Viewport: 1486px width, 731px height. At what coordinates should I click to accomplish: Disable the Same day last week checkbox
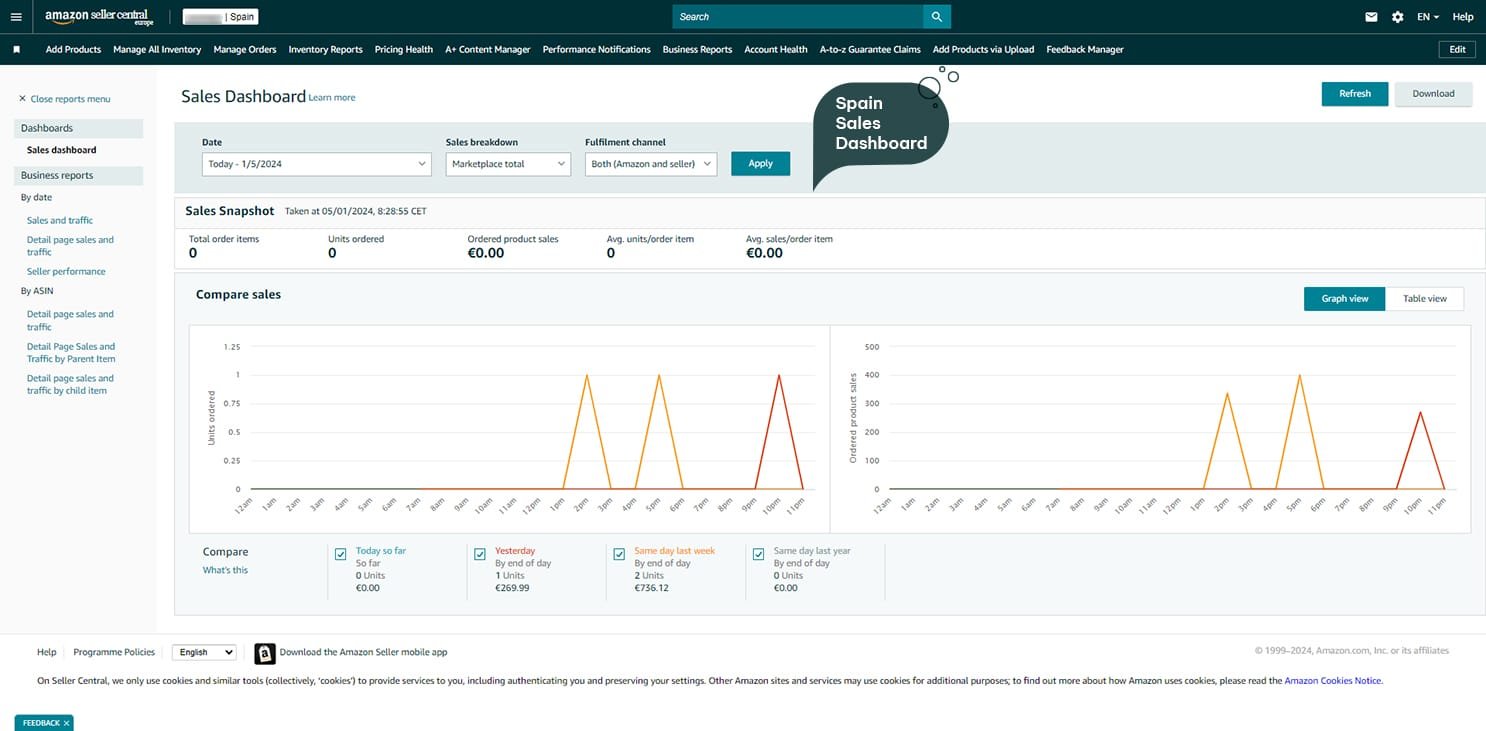(x=619, y=554)
